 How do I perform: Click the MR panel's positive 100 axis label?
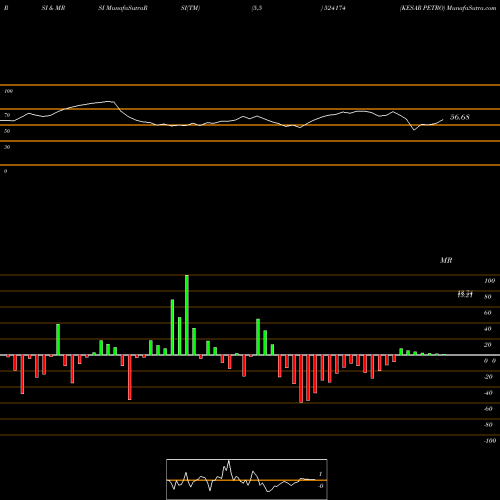(489, 281)
